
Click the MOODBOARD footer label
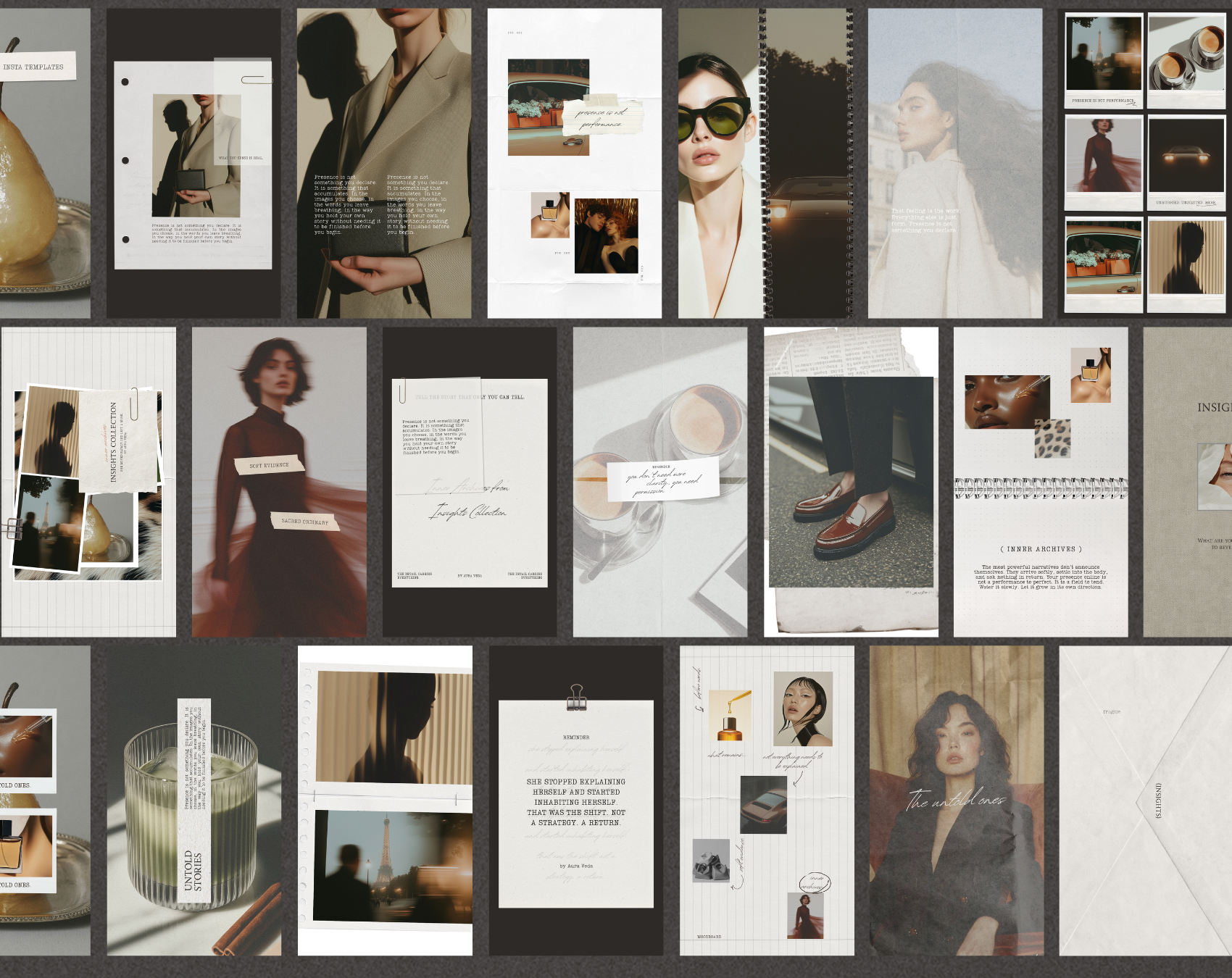pyautogui.click(x=709, y=937)
